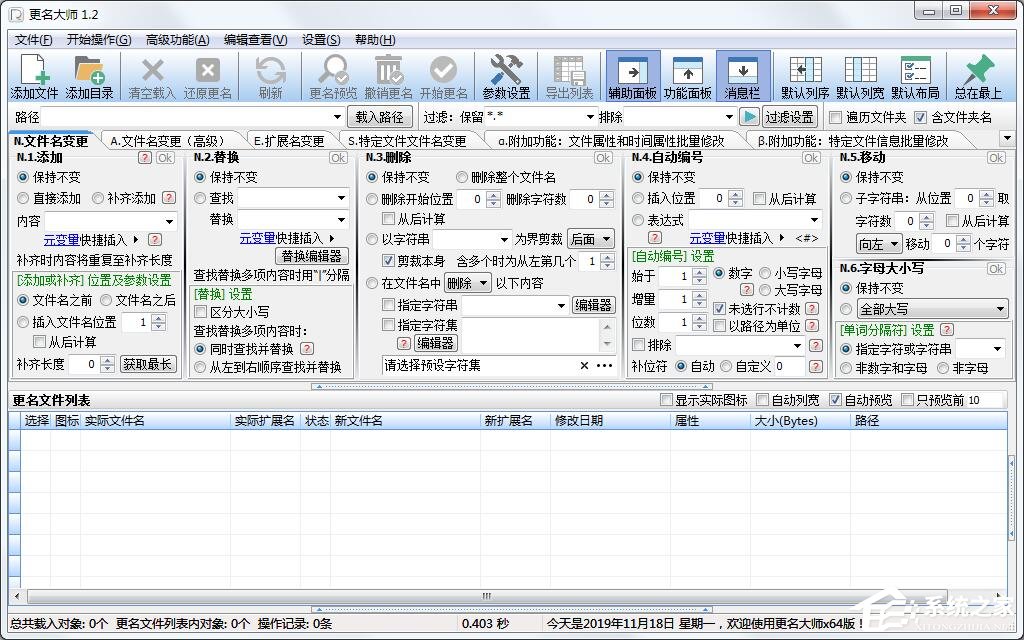The image size is (1024, 640).
Task: Toggle the 消息栏 message bar icon
Action: click(x=742, y=70)
